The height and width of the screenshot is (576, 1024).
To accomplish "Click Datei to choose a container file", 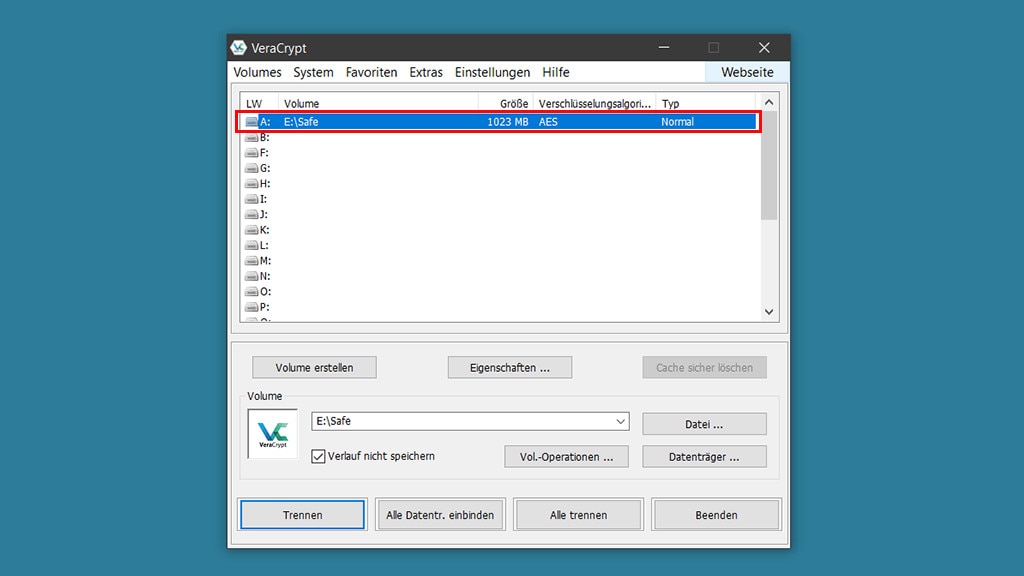I will point(703,424).
